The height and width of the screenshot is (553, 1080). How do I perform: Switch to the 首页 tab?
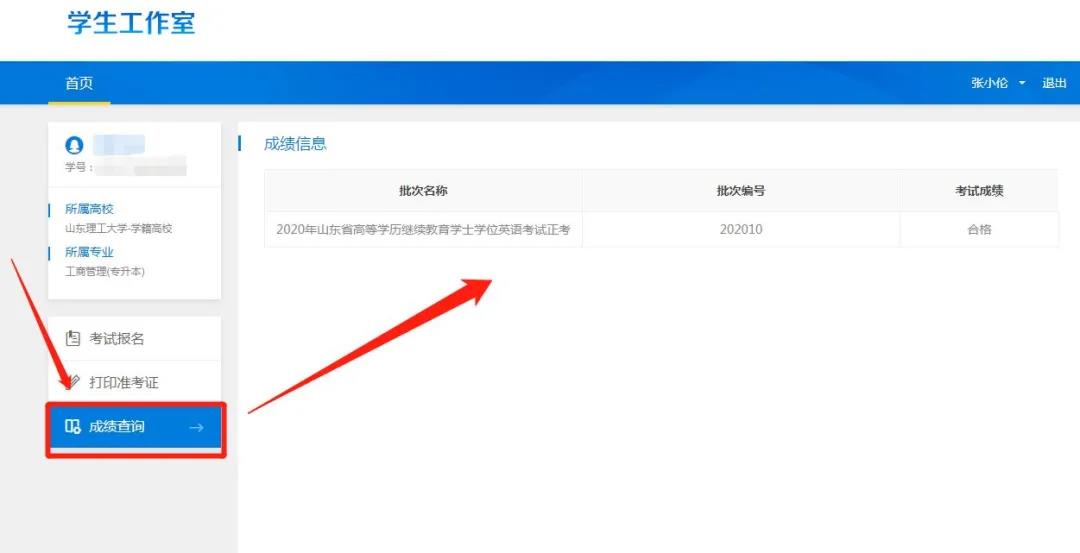point(79,83)
